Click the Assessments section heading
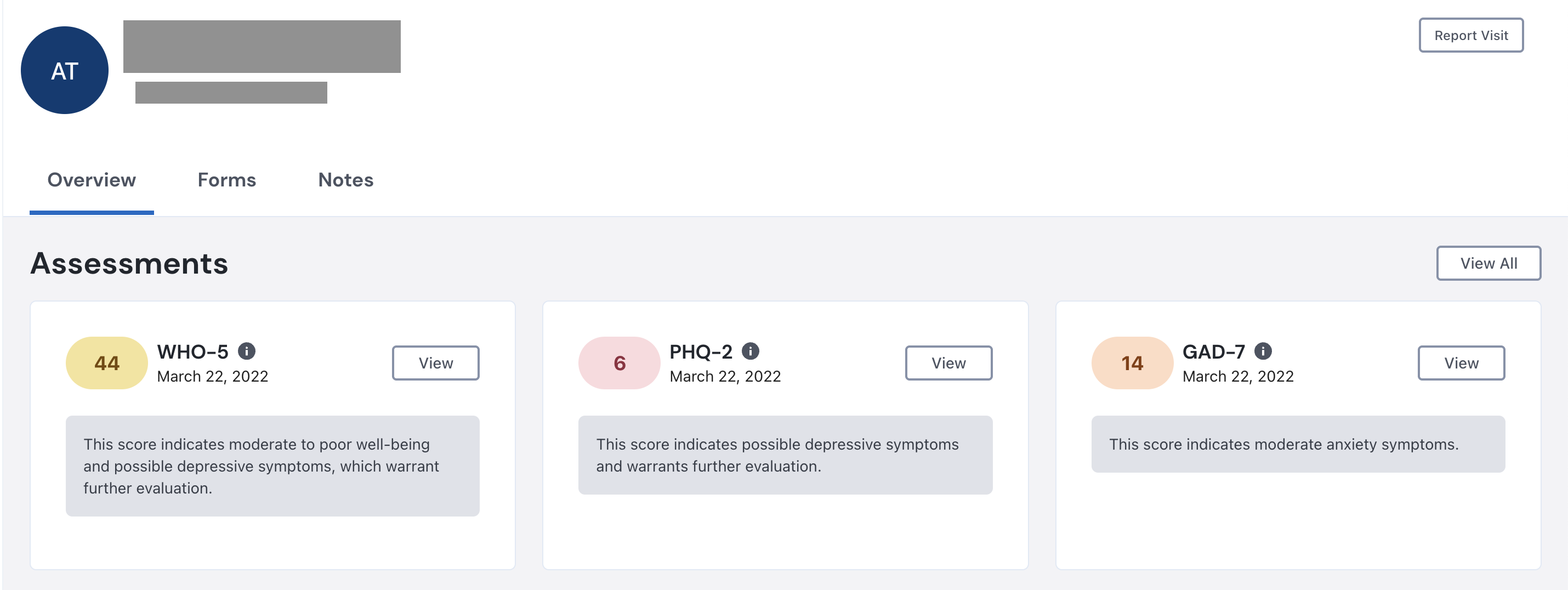 pos(129,264)
